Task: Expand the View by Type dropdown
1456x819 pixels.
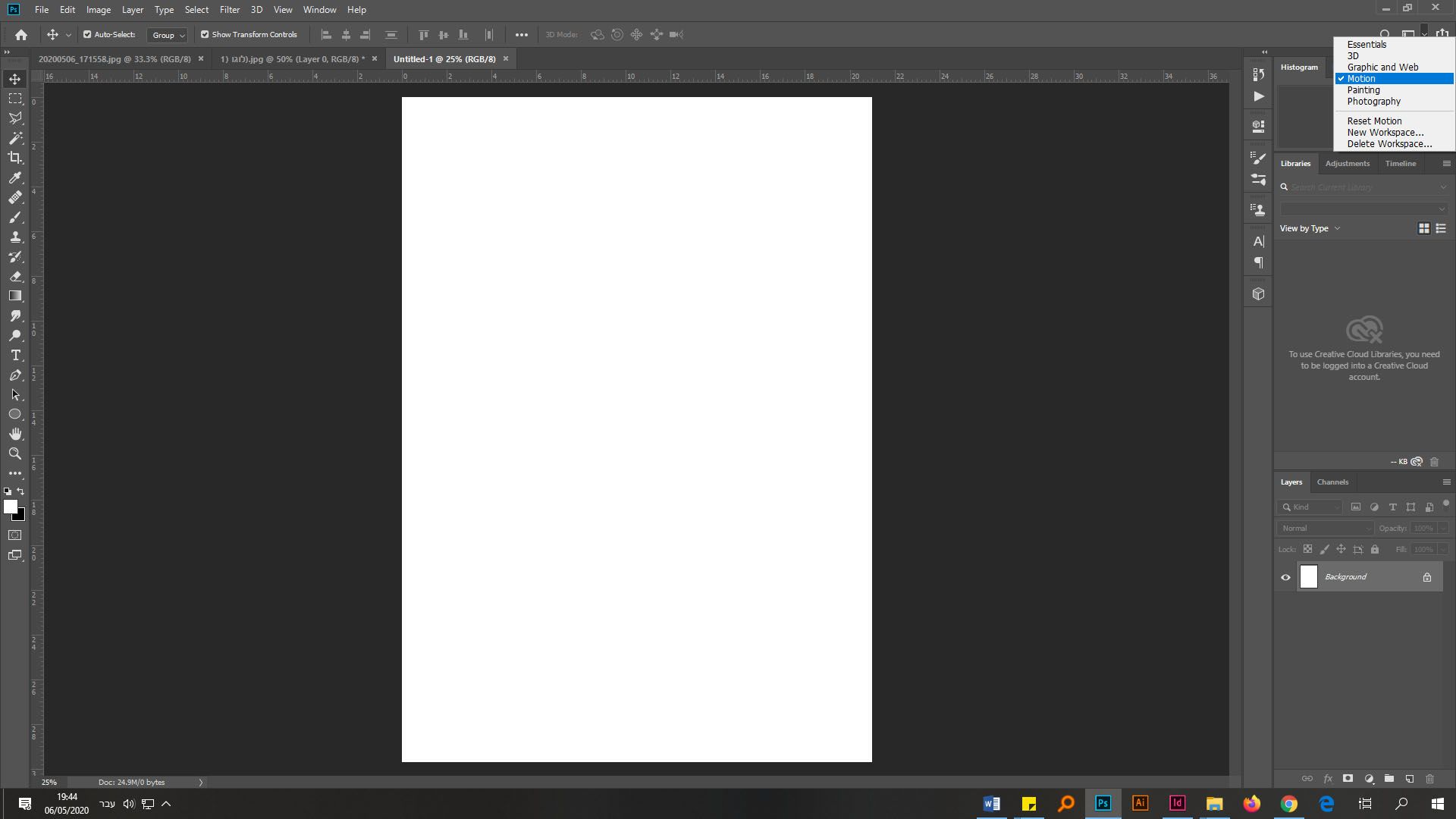Action: (1310, 228)
